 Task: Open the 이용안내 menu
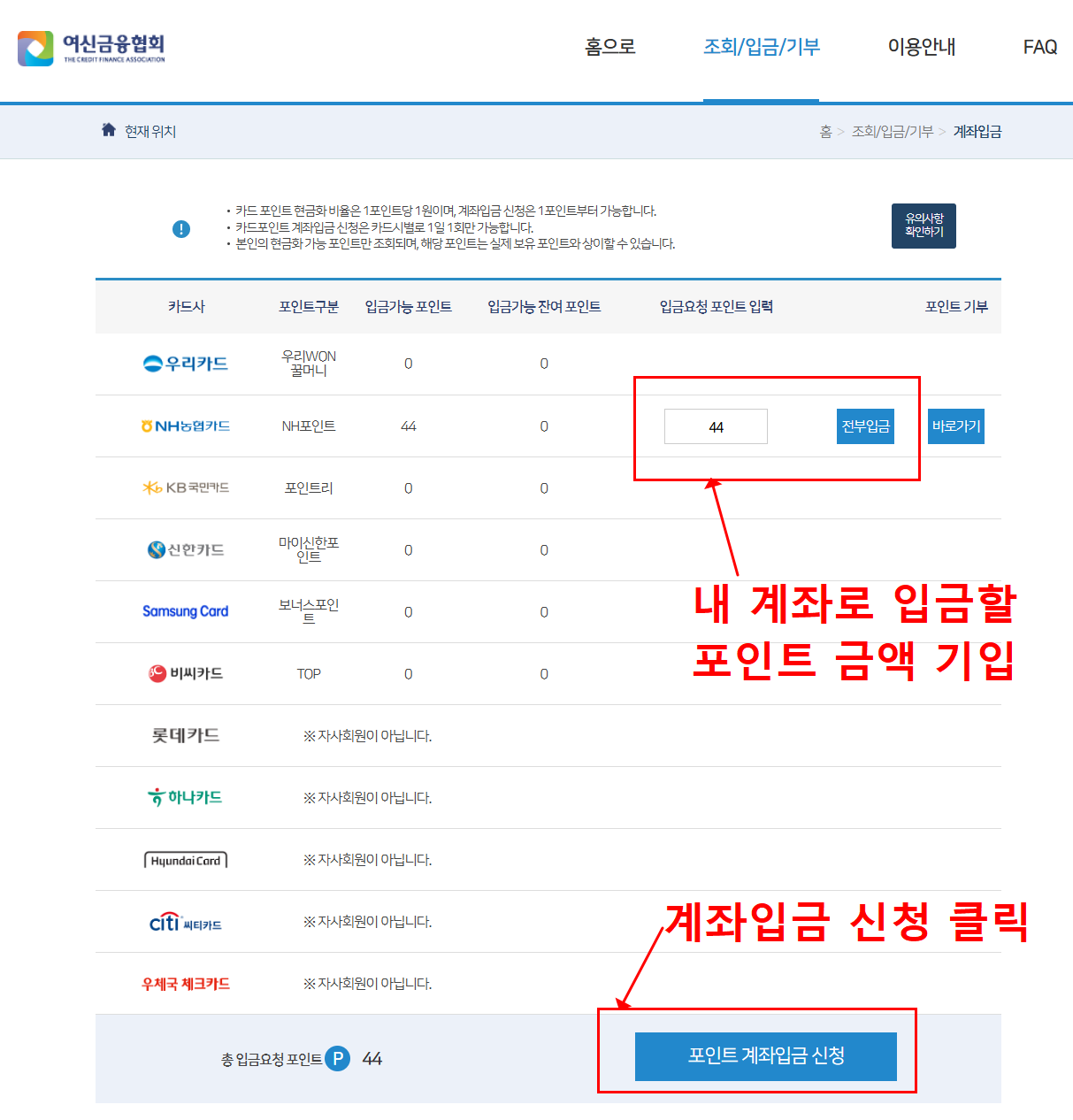[x=922, y=47]
